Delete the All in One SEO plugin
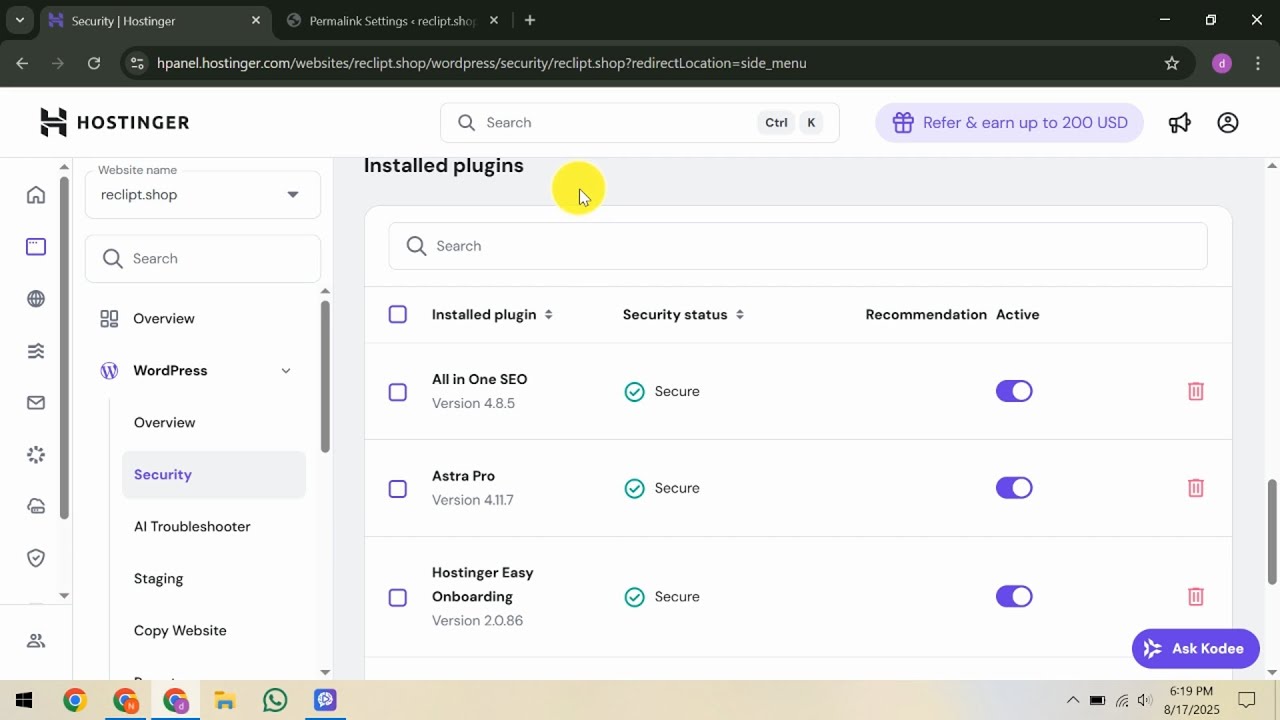The height and width of the screenshot is (720, 1280). tap(1195, 391)
